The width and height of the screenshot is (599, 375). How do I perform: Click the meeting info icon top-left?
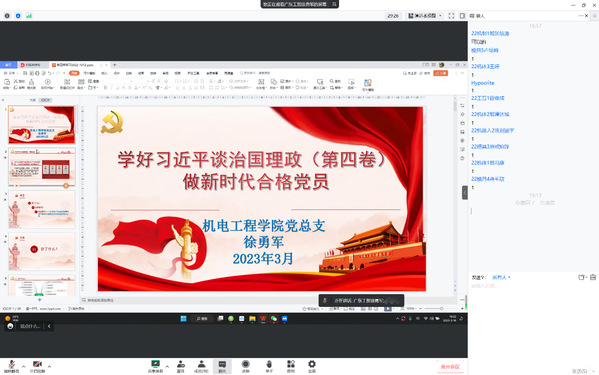point(7,16)
